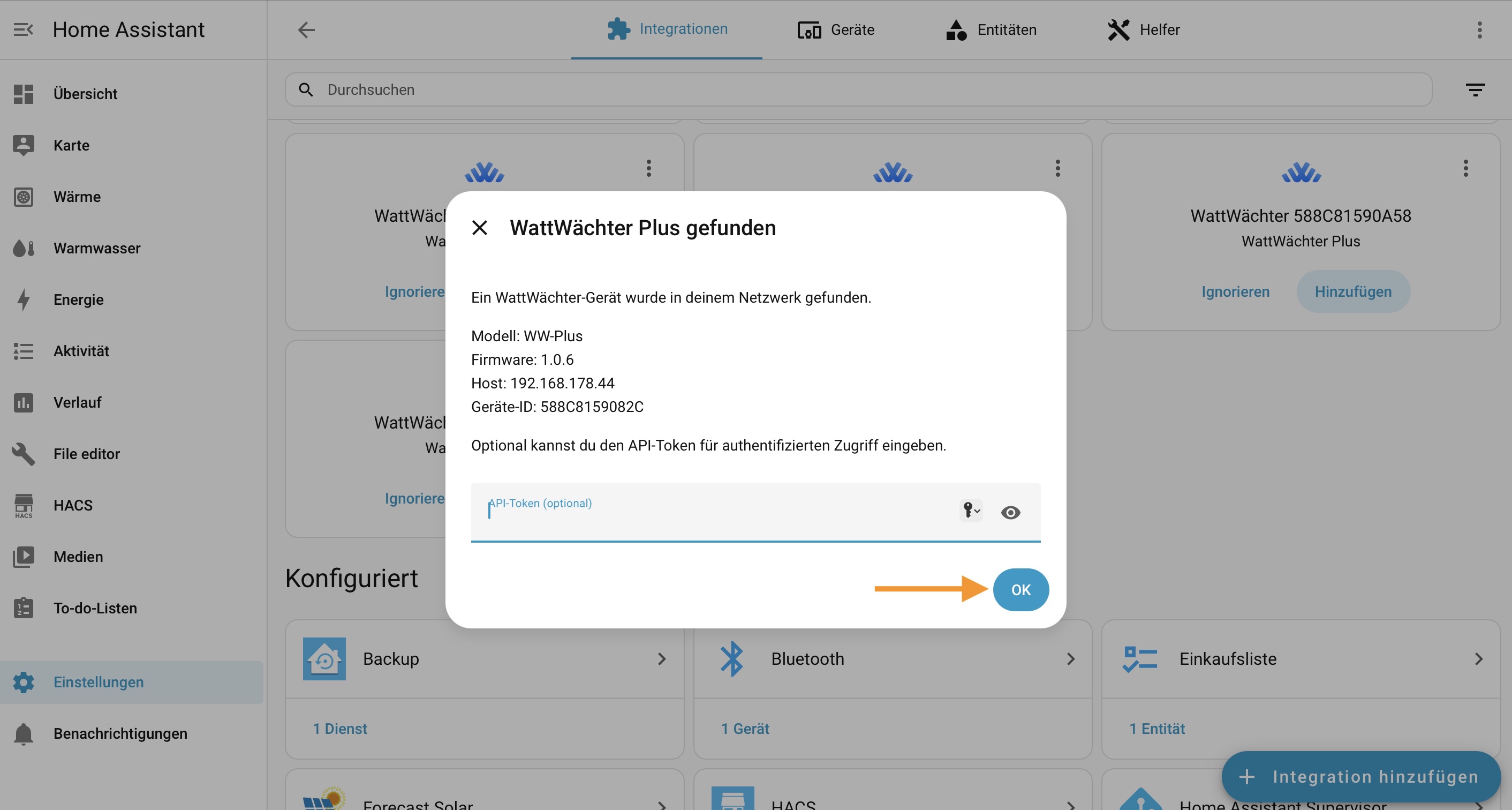The width and height of the screenshot is (1512, 810).
Task: Switch to the Geräte tab
Action: pyautogui.click(x=836, y=29)
